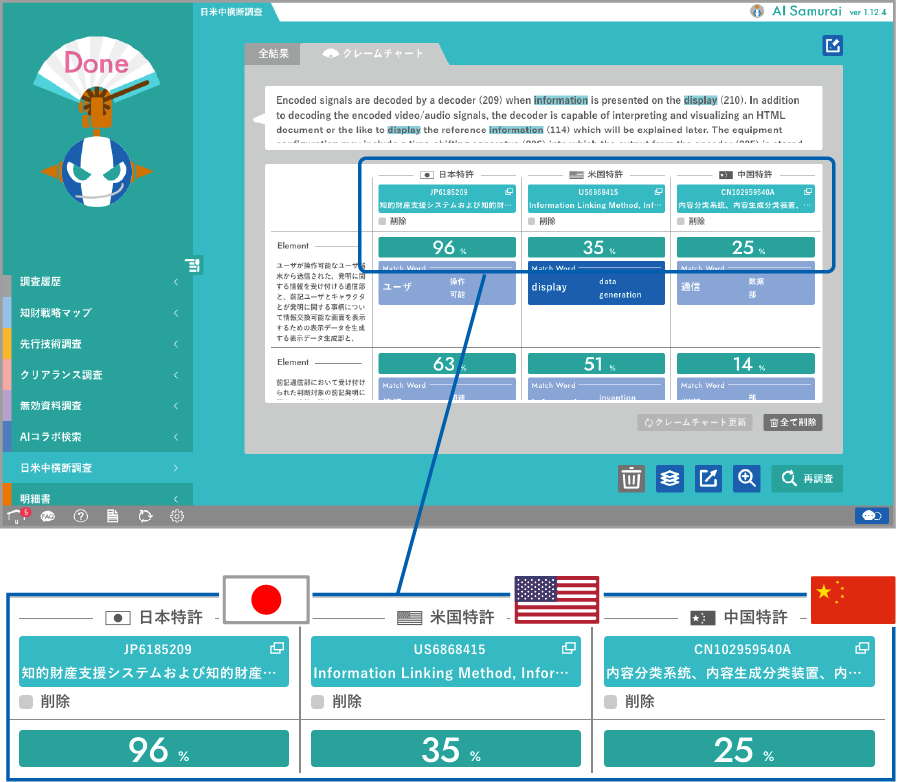Expand 先行技術調査 sidebar section

[96, 344]
